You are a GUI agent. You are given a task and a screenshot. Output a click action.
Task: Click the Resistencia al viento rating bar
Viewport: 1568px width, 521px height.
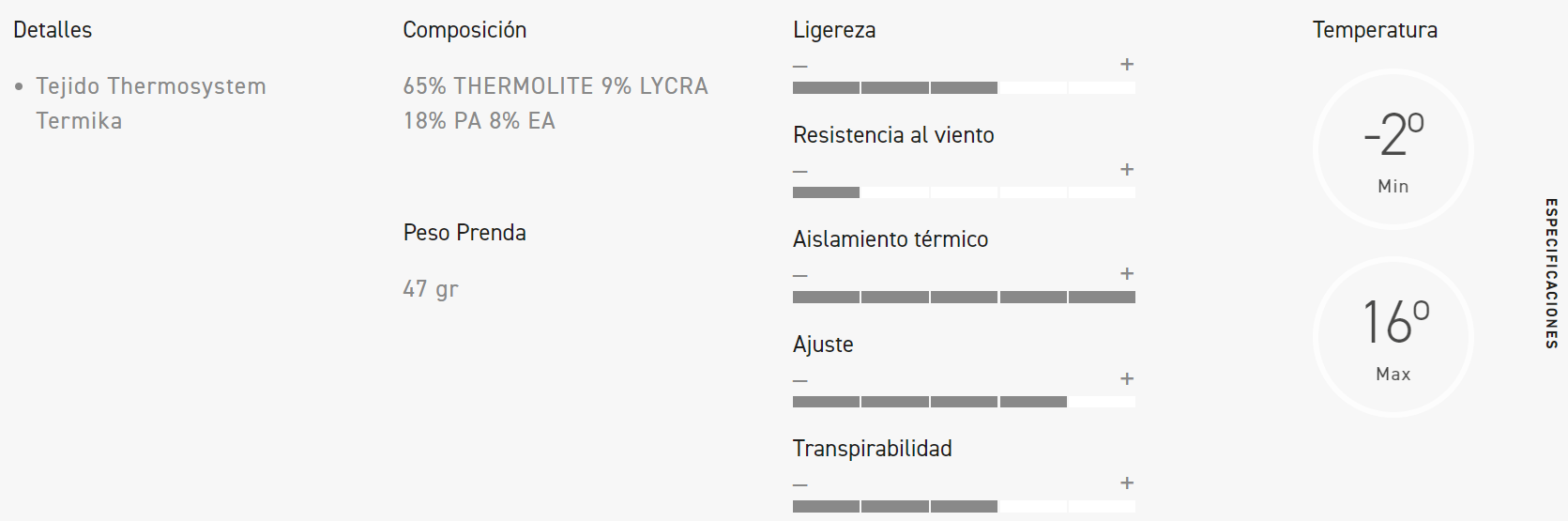964,192
